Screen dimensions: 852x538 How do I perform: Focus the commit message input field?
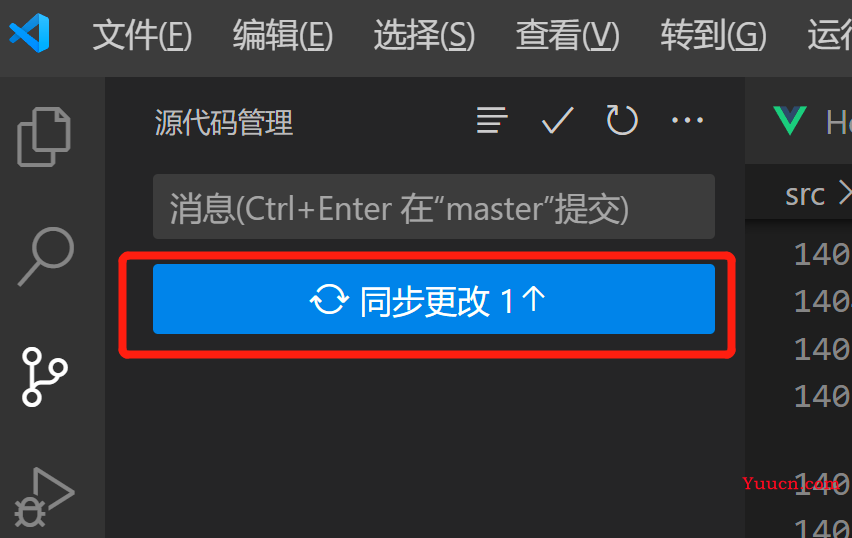(434, 207)
